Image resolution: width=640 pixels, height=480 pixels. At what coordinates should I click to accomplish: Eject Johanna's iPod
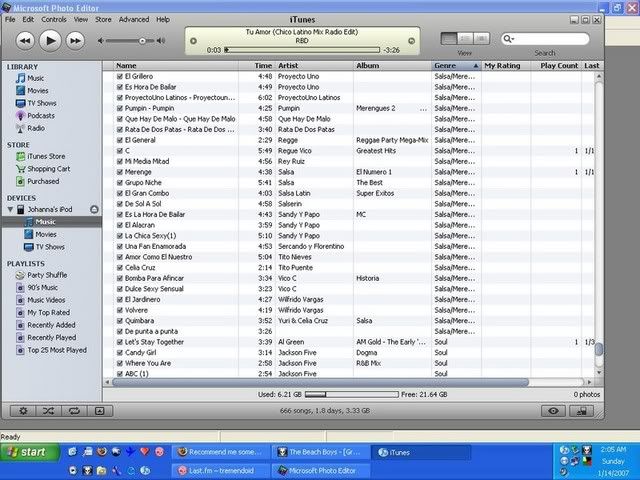click(x=93, y=209)
